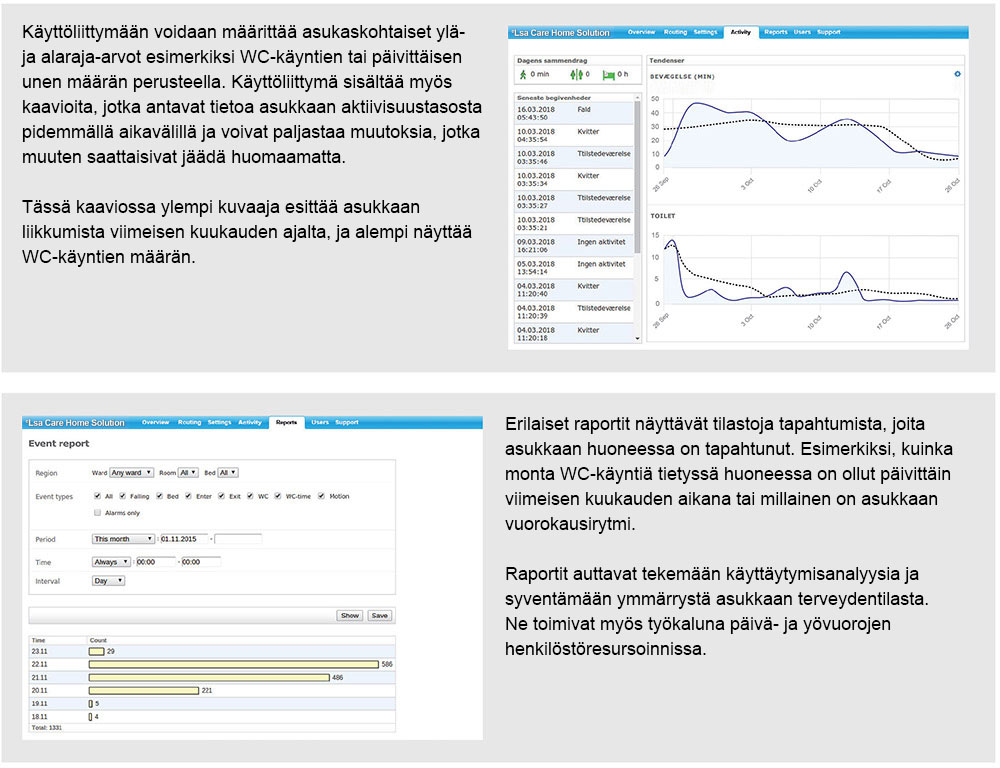Open the Time dropdown set to Always
Viewport: 1000px width, 768px height.
[111, 562]
